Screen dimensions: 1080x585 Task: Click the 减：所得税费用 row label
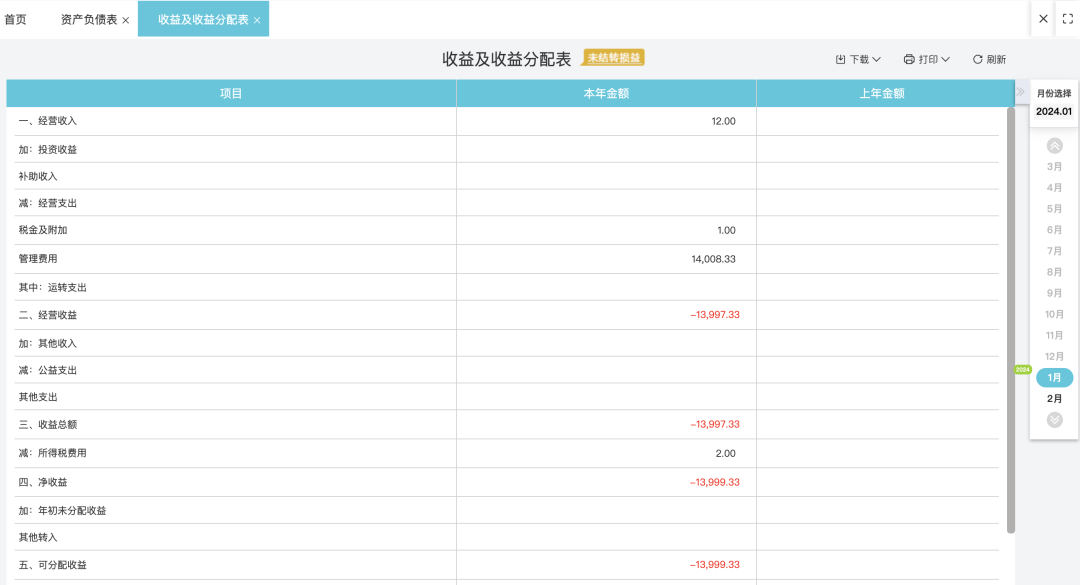[x=52, y=453]
